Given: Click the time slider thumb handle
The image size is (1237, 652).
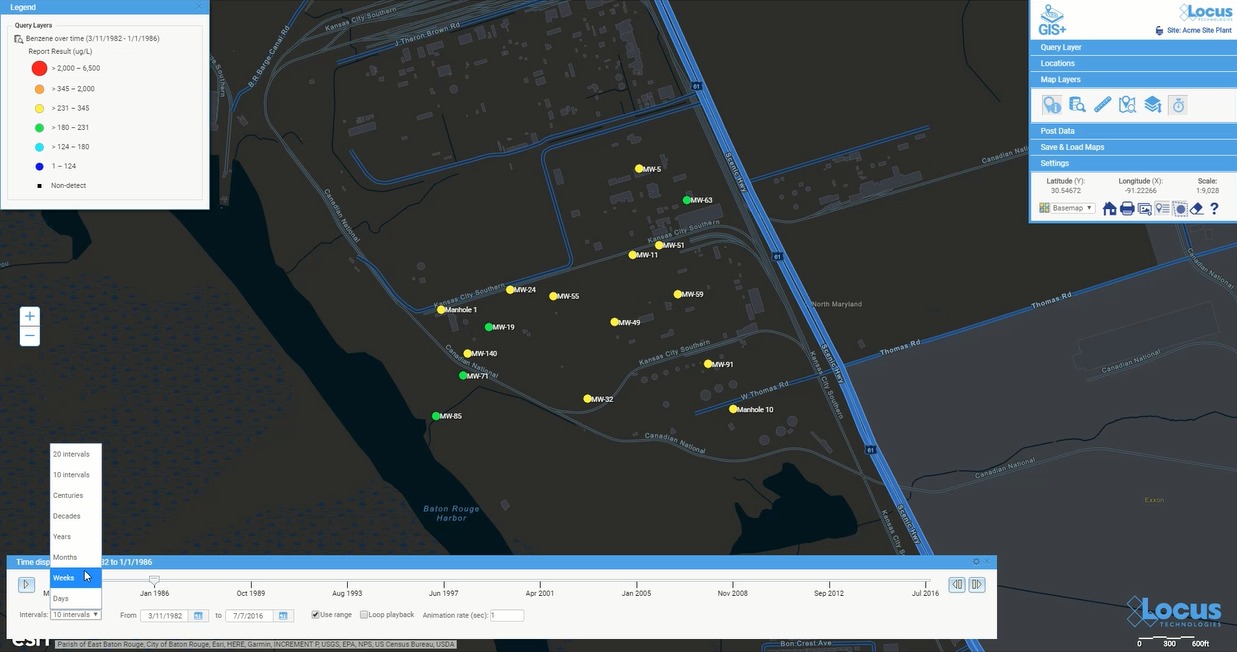Looking at the screenshot, I should [x=154, y=579].
